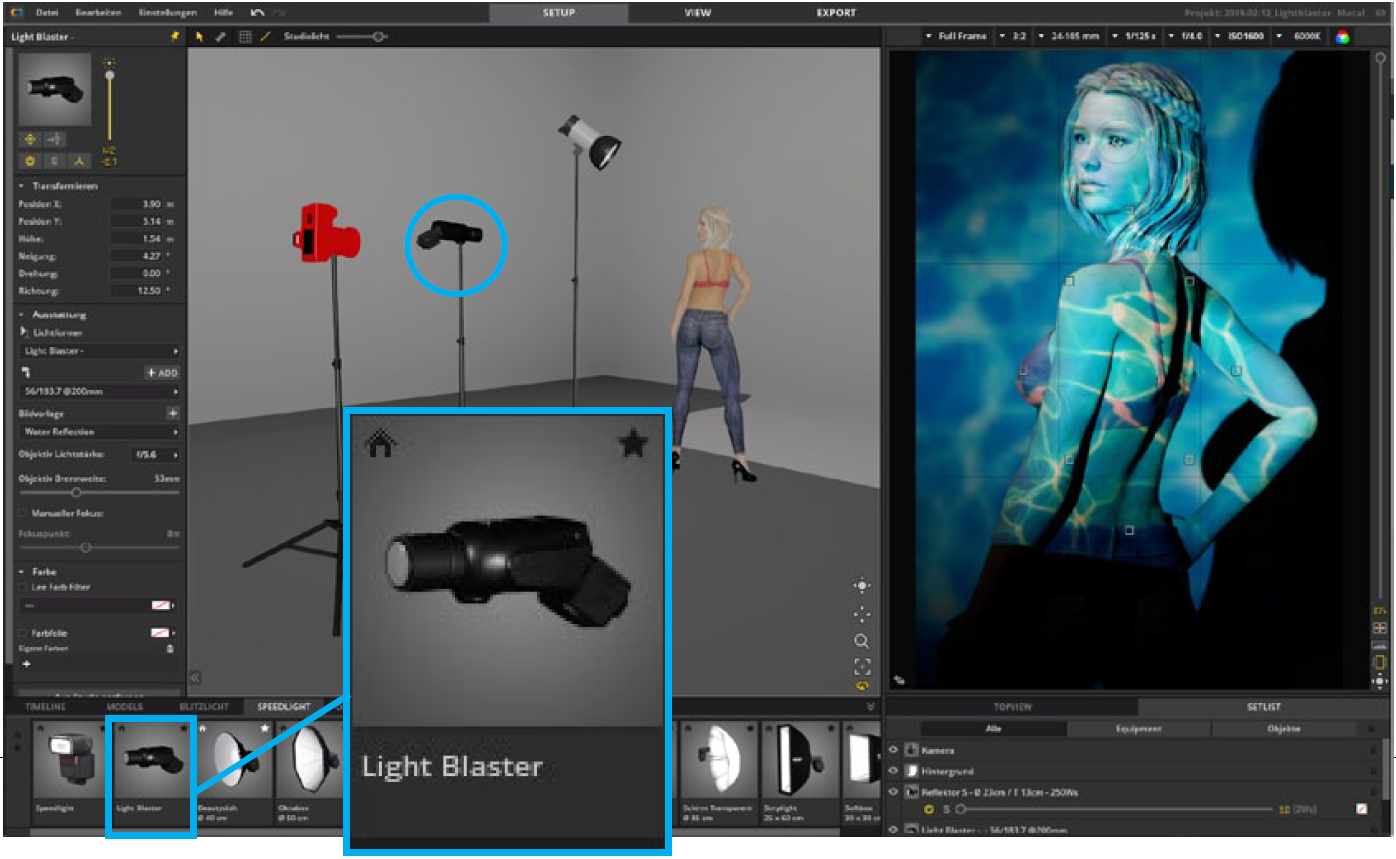
Task: Toggle the grid overlay icon
Action: click(244, 37)
